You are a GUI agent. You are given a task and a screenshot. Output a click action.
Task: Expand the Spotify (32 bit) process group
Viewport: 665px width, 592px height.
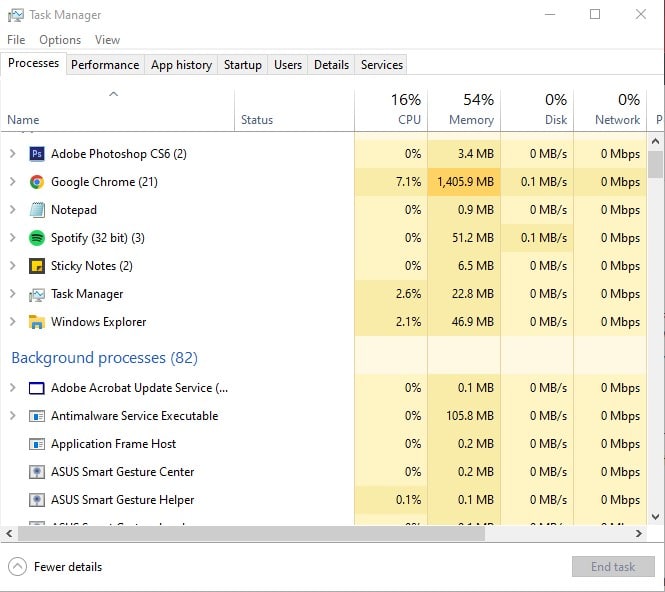tap(13, 238)
